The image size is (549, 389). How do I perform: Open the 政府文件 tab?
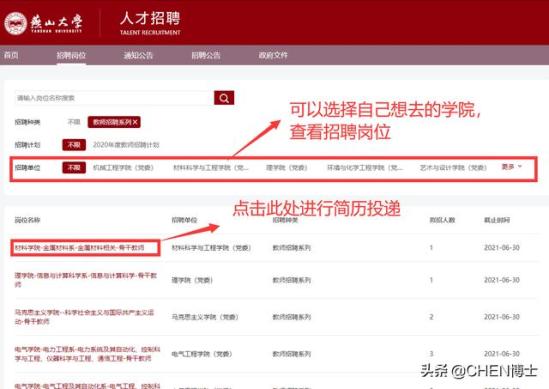[x=273, y=55]
